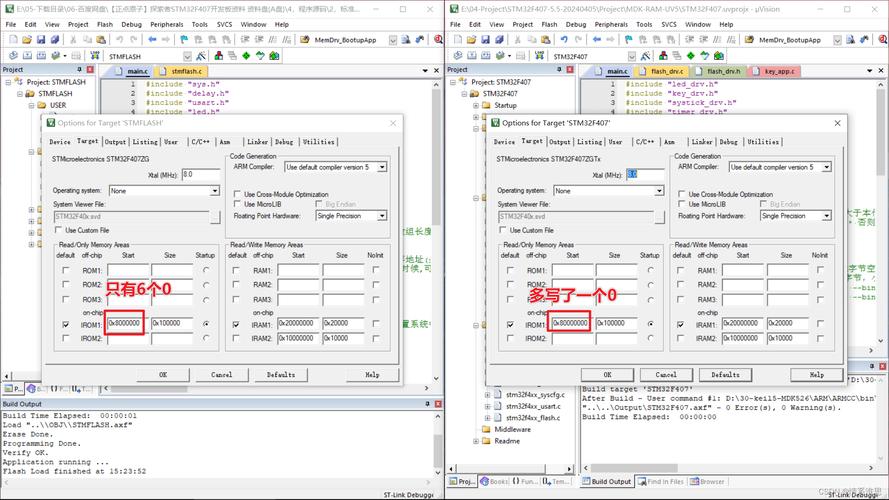Screen dimensions: 889x500
Task: Switch to the Debug tab in STMFLASH options dialog
Action: [284, 142]
